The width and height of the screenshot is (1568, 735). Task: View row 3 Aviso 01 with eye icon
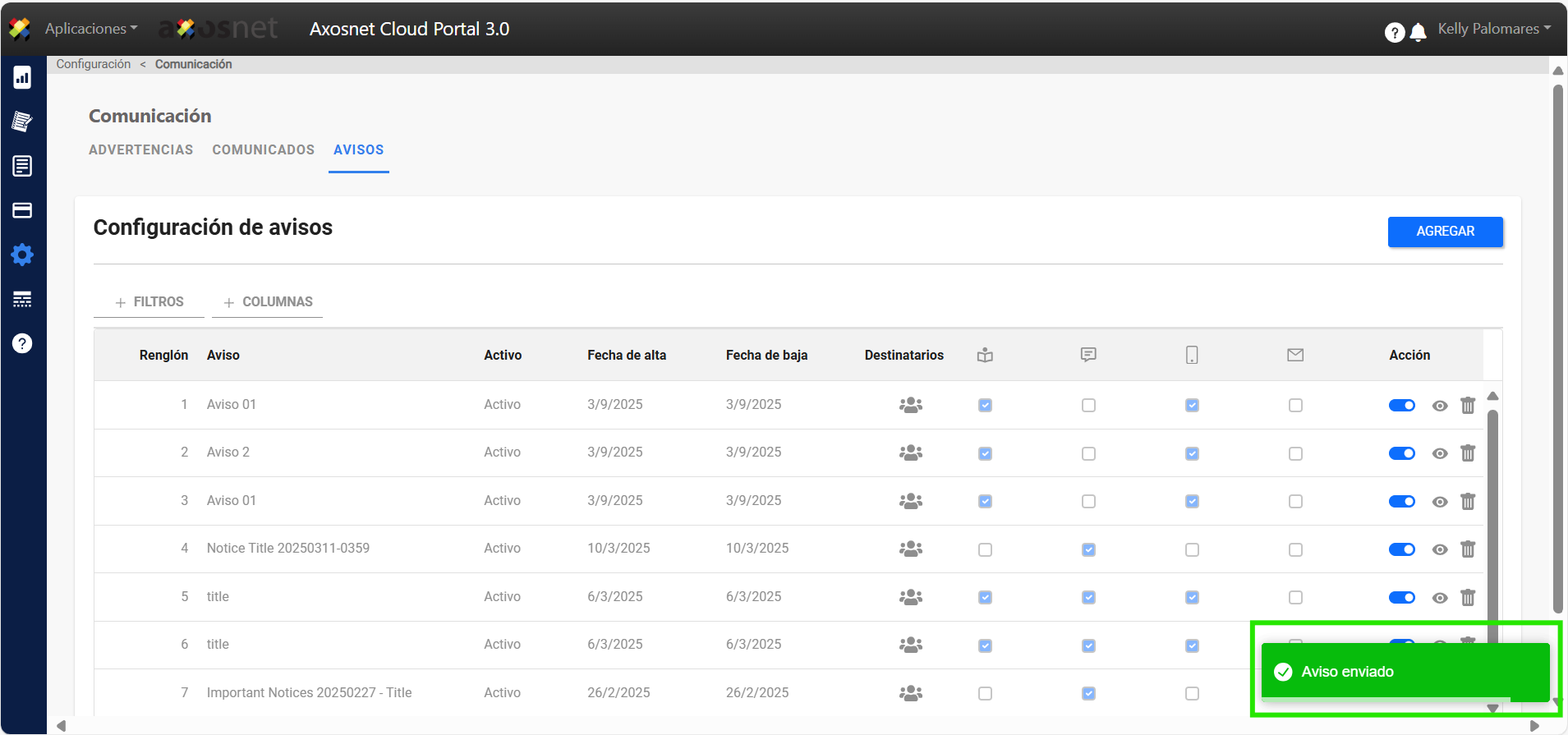tap(1439, 502)
